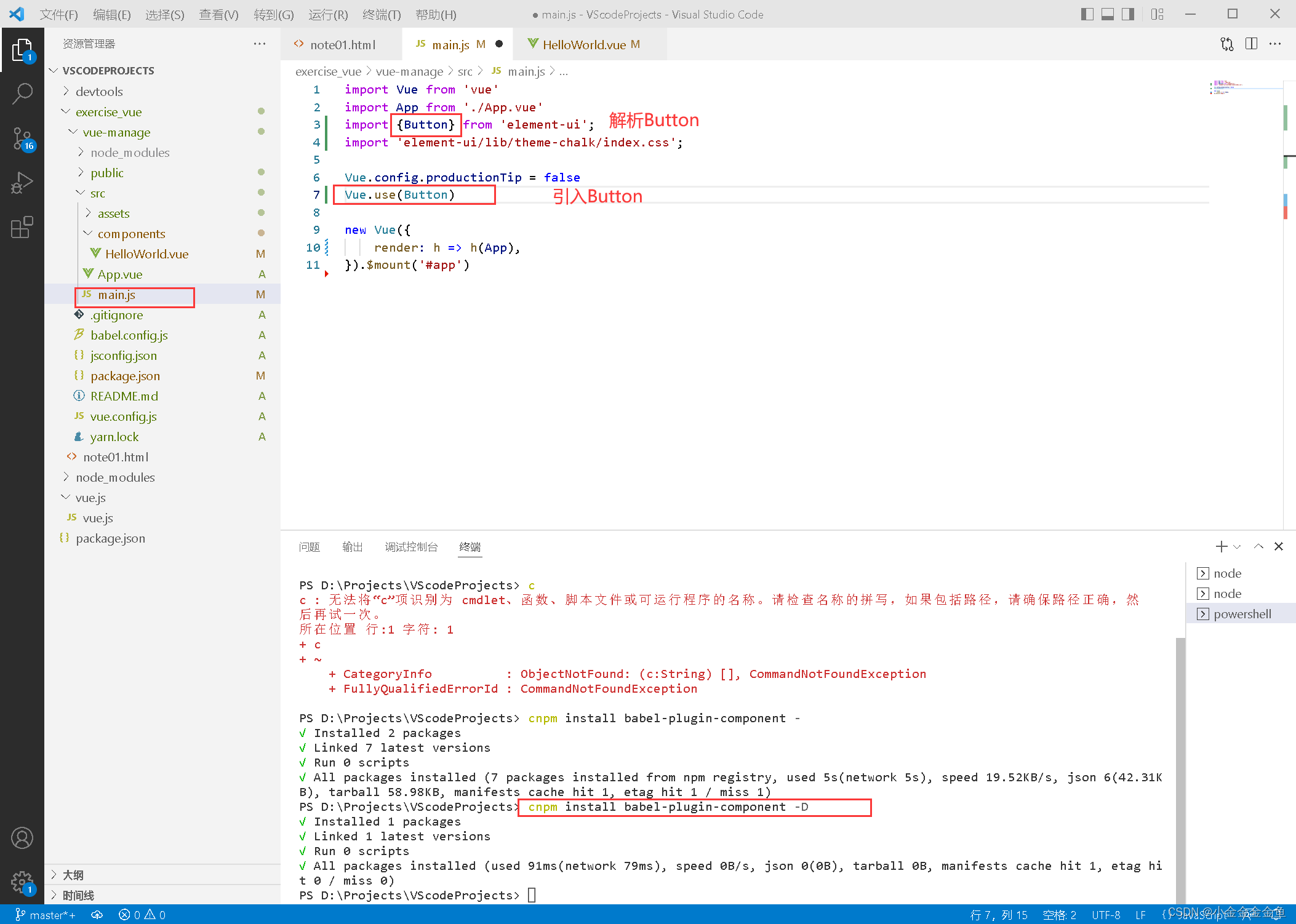
Task: Open the Accounts menu icon
Action: click(x=22, y=838)
